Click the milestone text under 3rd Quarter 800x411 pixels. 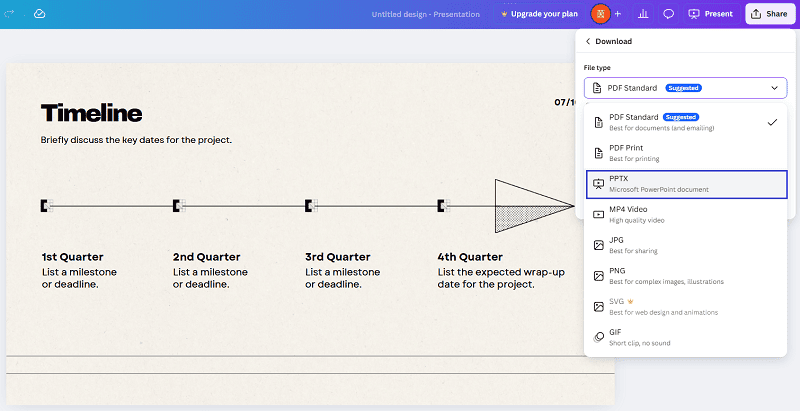(x=342, y=278)
